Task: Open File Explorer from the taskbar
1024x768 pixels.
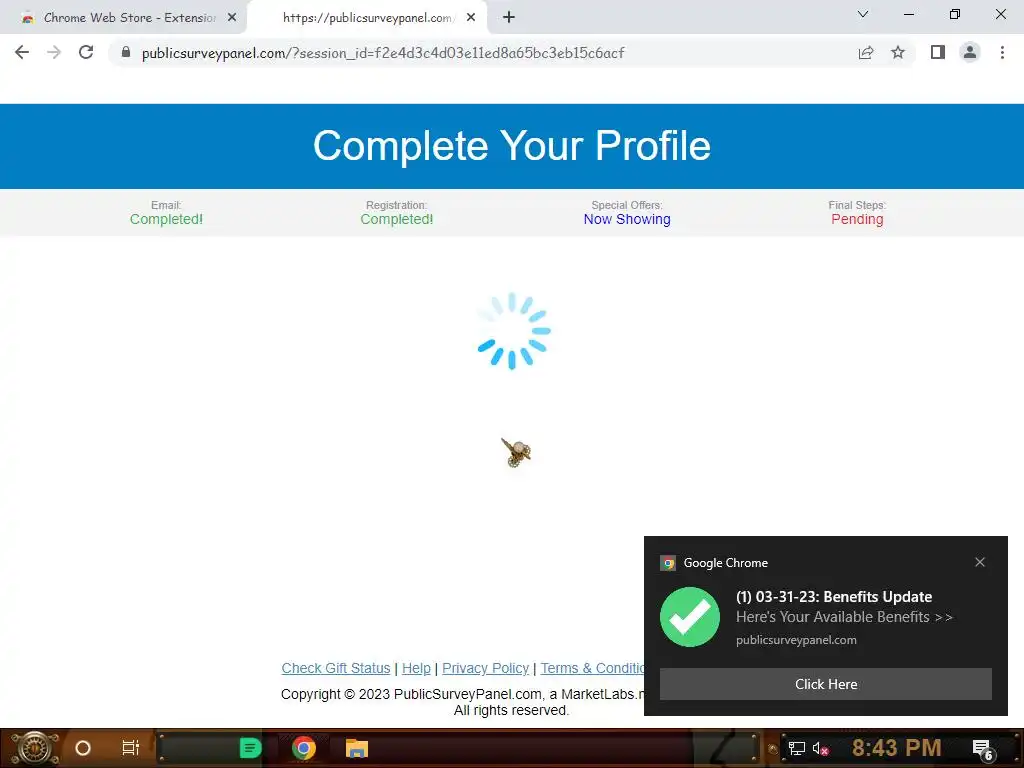Action: 357,748
